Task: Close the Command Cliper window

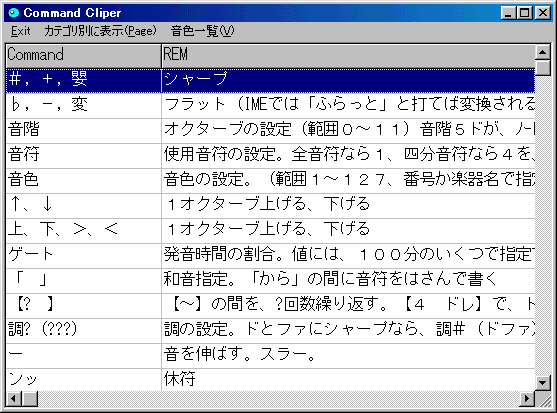Action: coord(543,13)
